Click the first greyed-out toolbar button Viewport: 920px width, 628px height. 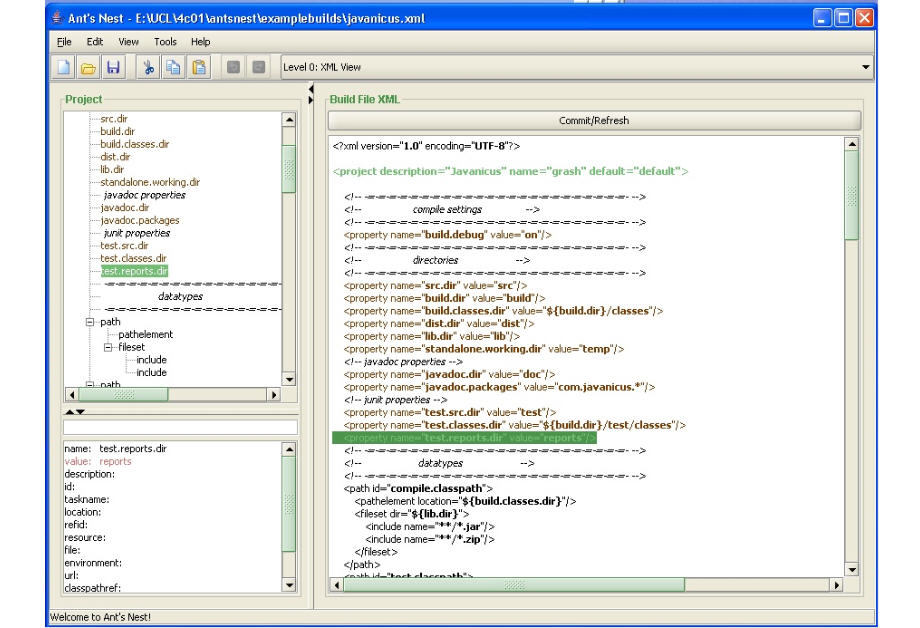coord(233,67)
